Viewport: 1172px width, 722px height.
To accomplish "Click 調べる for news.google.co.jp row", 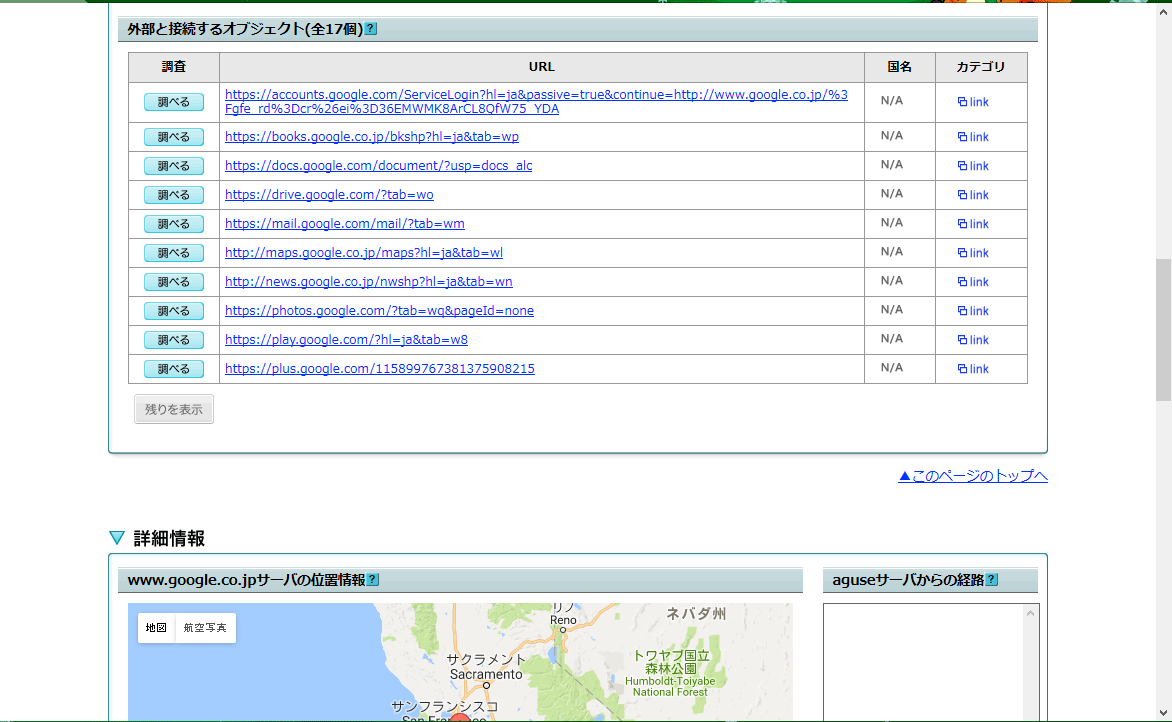I will pyautogui.click(x=173, y=282).
